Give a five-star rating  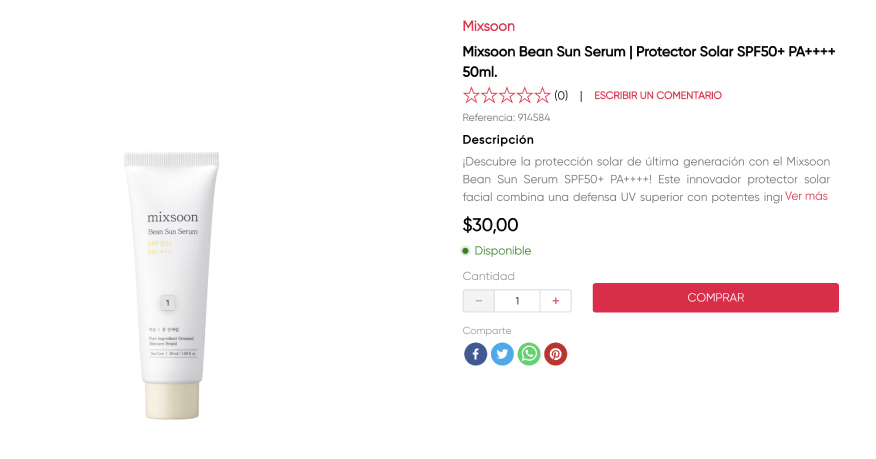point(542,96)
